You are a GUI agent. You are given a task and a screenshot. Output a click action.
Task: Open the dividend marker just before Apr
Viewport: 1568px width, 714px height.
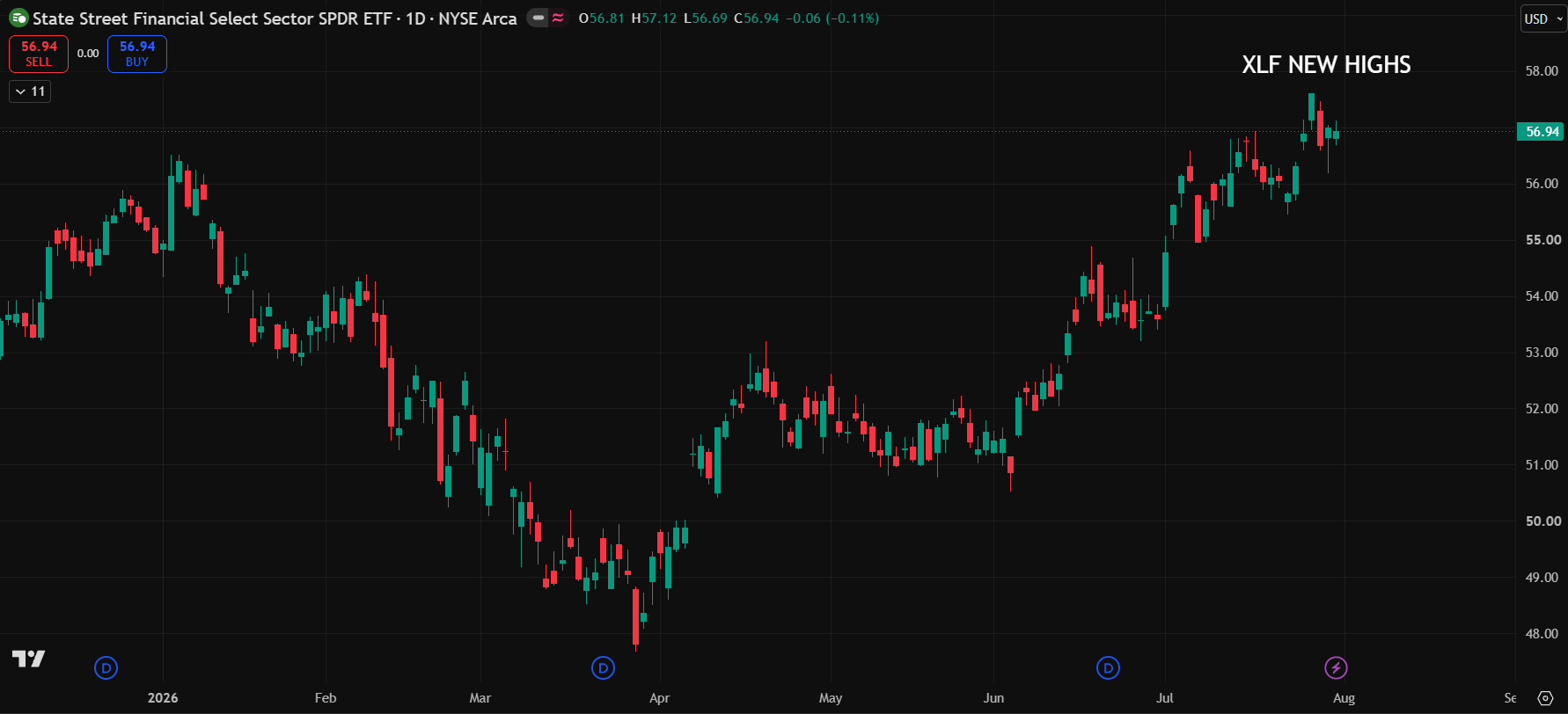click(x=603, y=668)
